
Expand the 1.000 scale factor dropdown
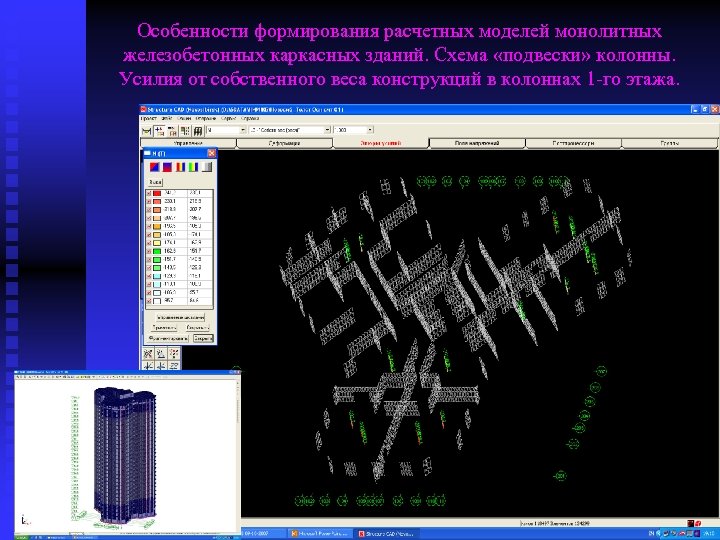[x=370, y=130]
